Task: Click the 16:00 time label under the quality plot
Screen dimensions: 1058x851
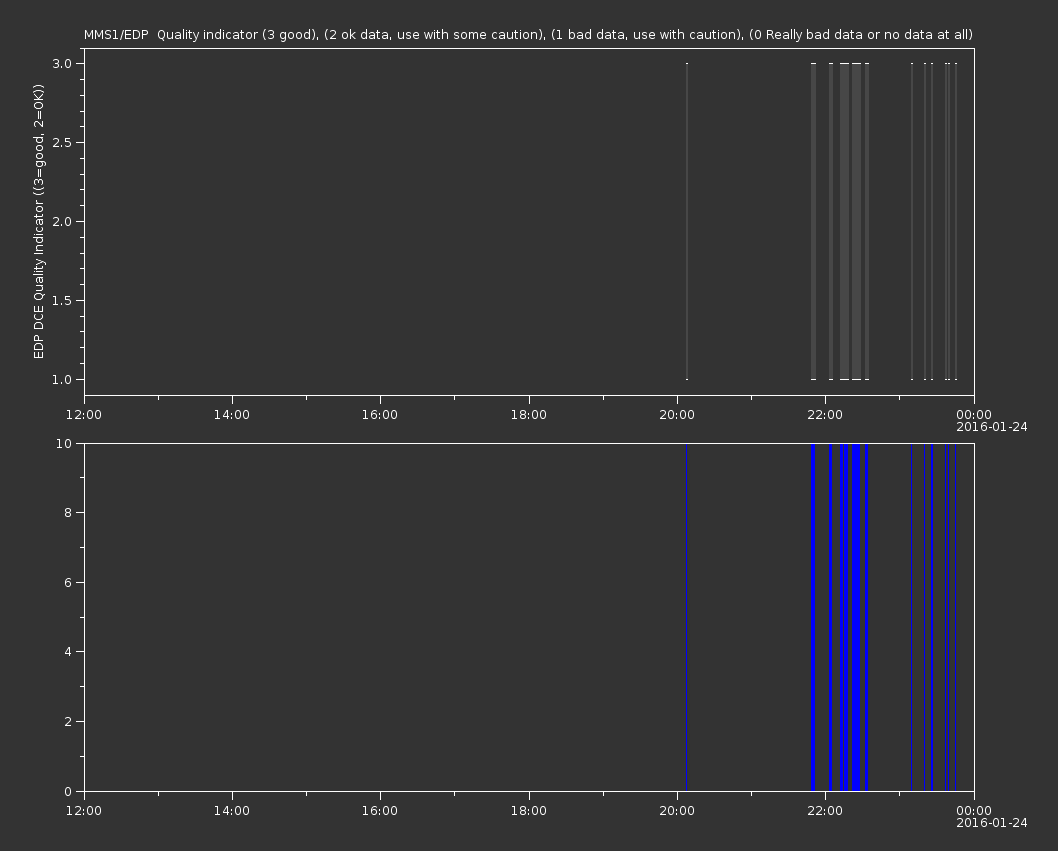Action: coord(380,414)
